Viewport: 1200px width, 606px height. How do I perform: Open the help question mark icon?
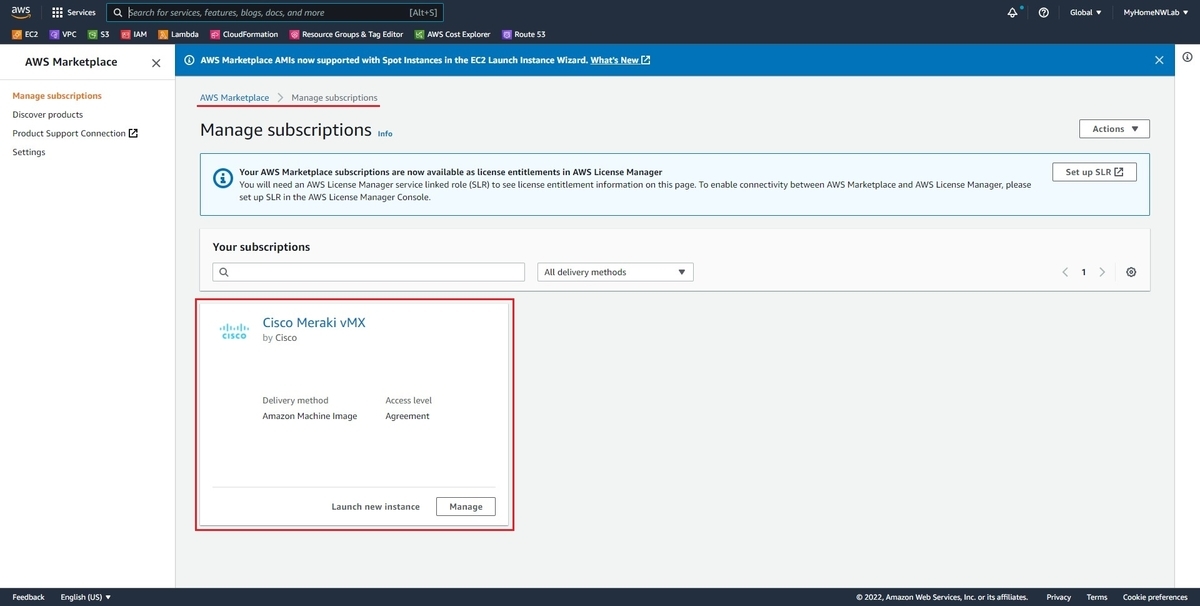[1044, 13]
